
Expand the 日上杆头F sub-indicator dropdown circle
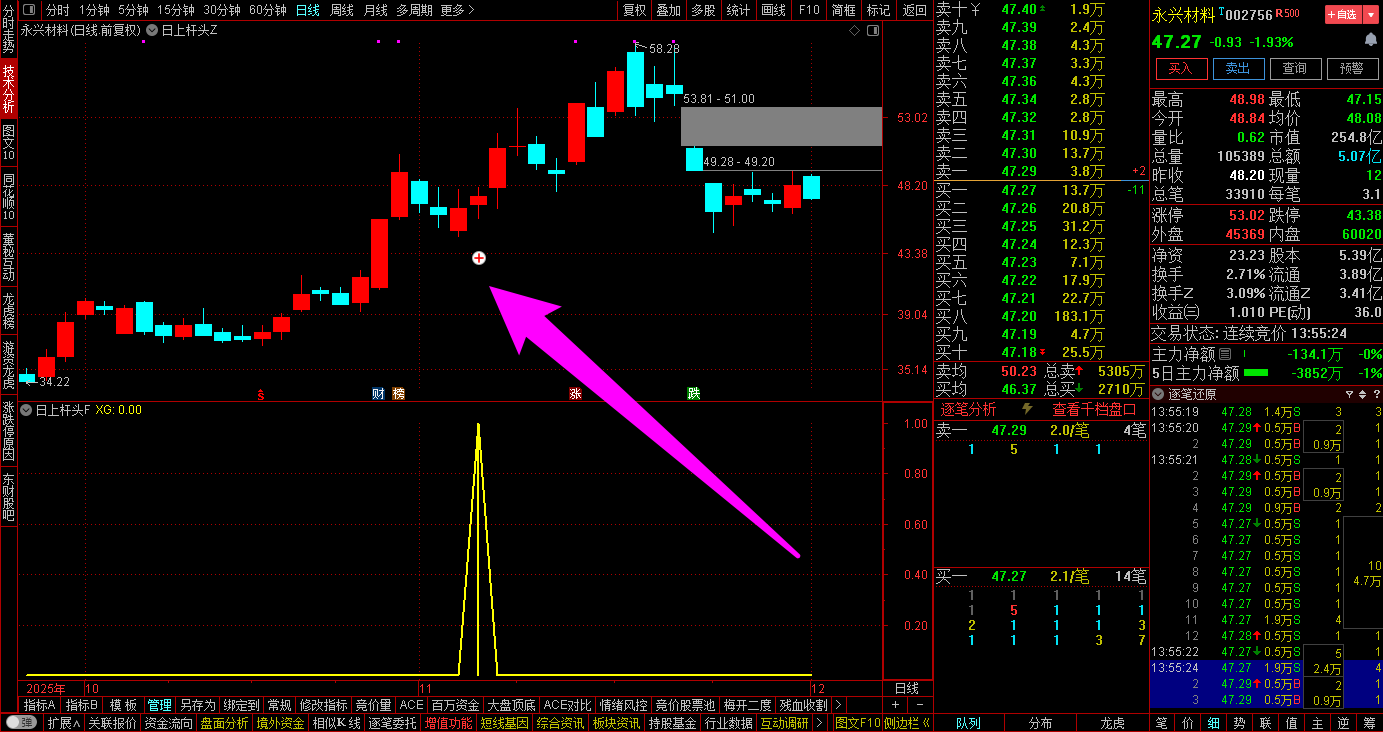click(26, 410)
